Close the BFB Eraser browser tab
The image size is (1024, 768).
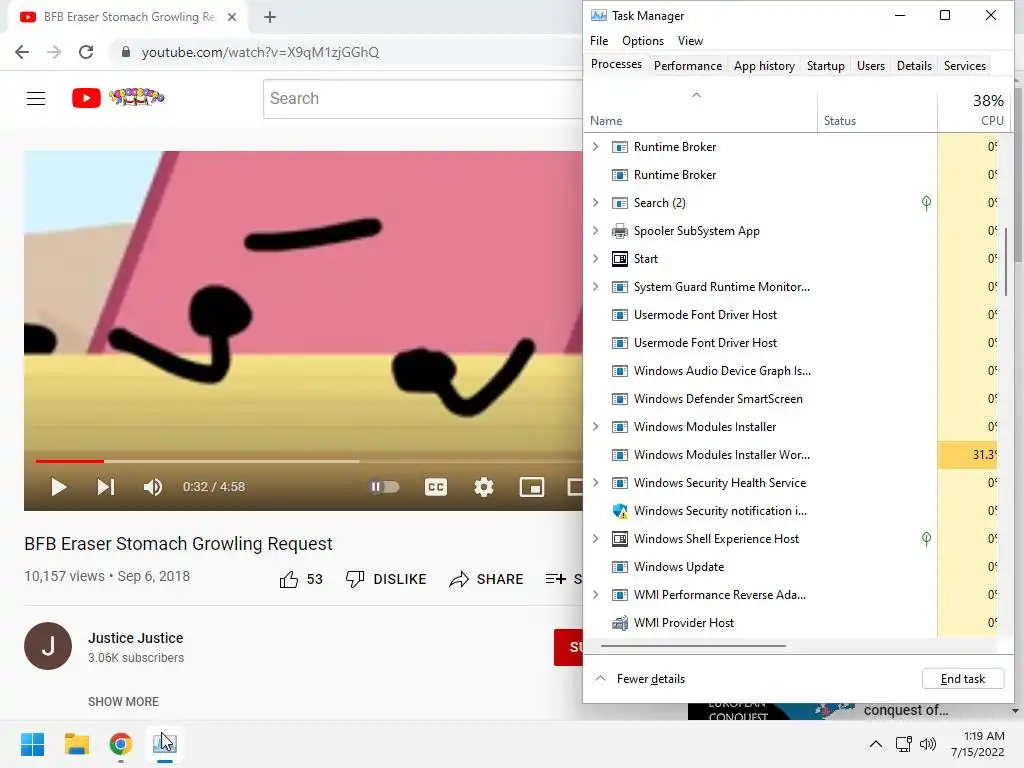click(x=232, y=17)
